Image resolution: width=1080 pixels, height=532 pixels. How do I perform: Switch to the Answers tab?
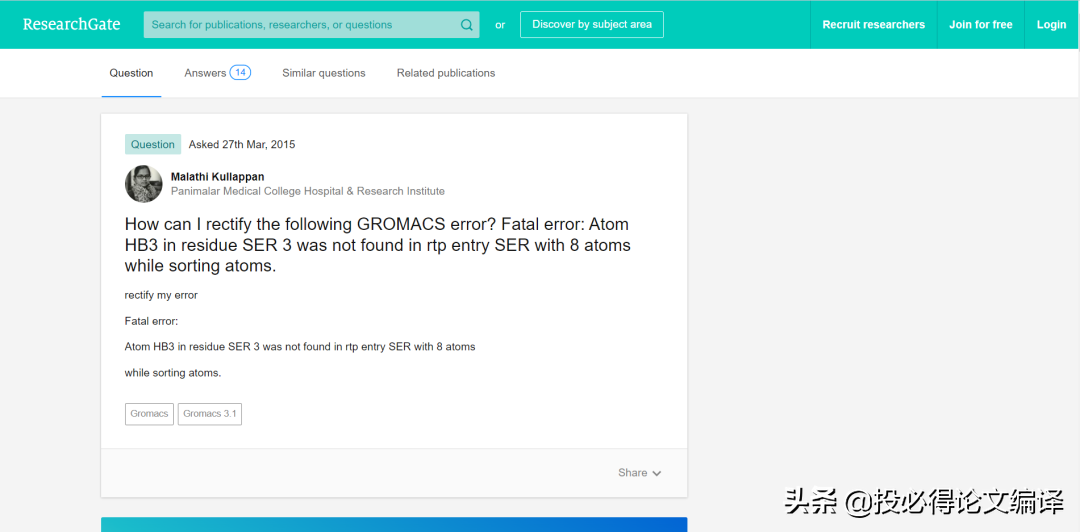tap(205, 73)
